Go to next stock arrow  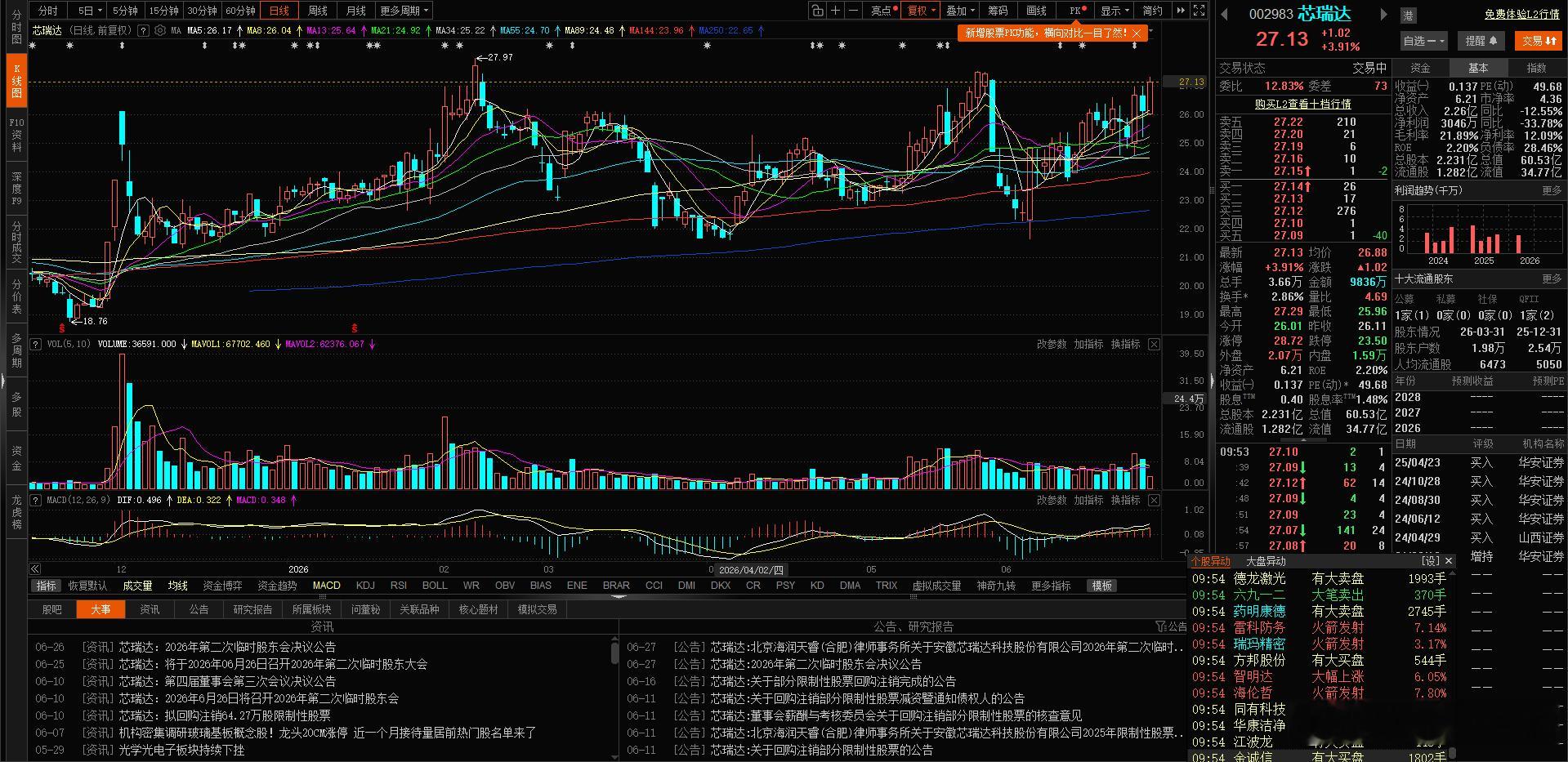1383,14
